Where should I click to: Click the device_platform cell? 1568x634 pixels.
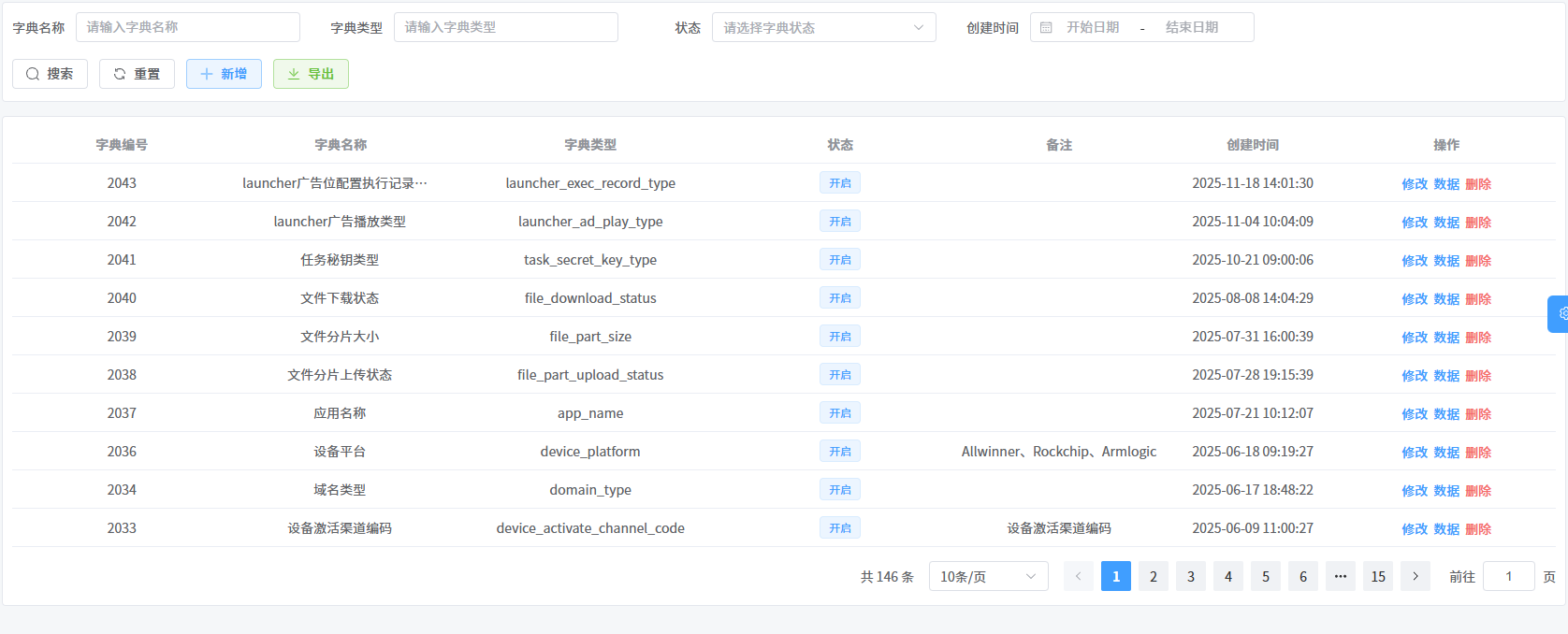pos(590,452)
